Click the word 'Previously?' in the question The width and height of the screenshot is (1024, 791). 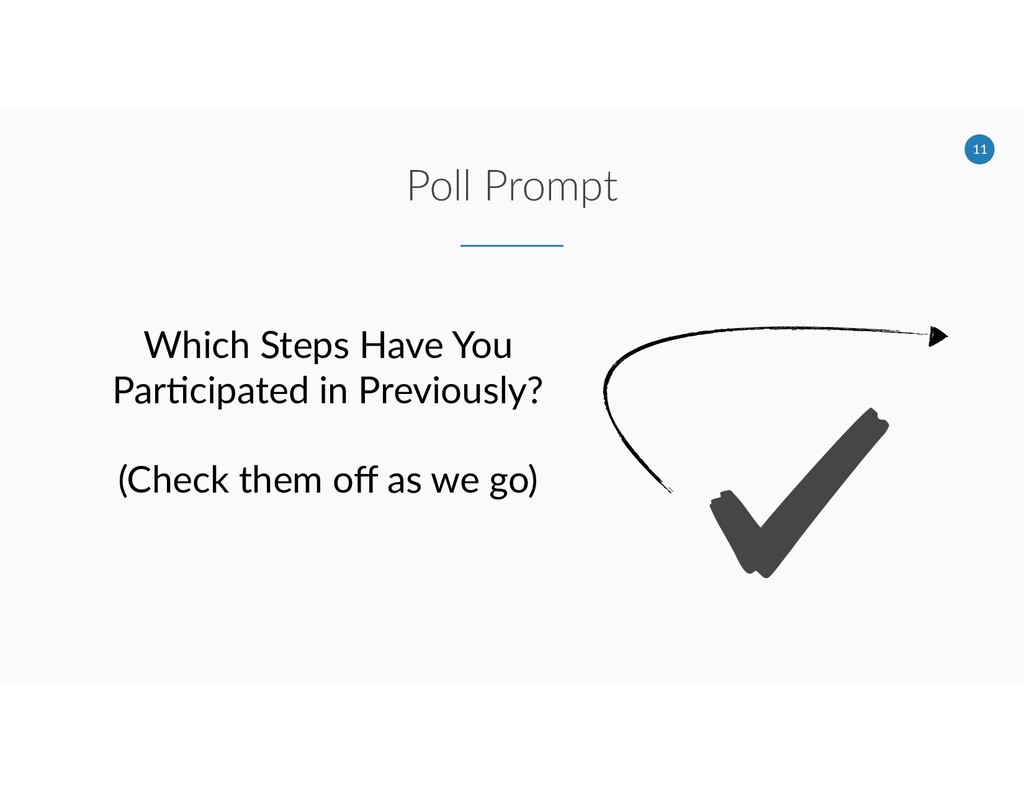(x=449, y=391)
